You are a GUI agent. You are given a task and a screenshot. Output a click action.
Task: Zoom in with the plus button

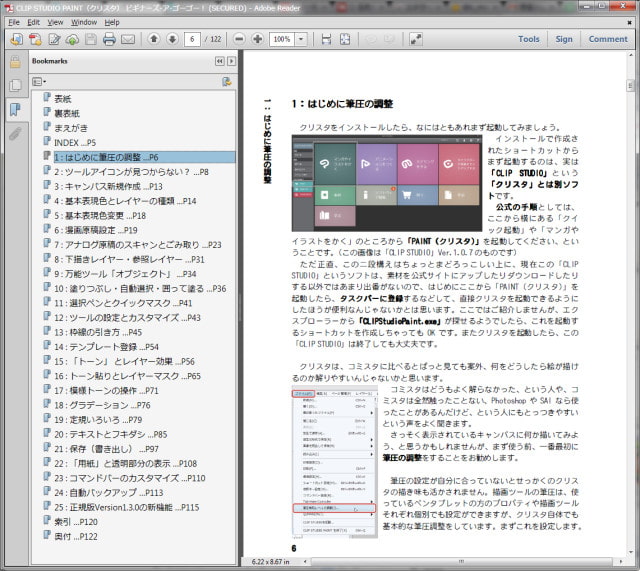click(x=257, y=40)
